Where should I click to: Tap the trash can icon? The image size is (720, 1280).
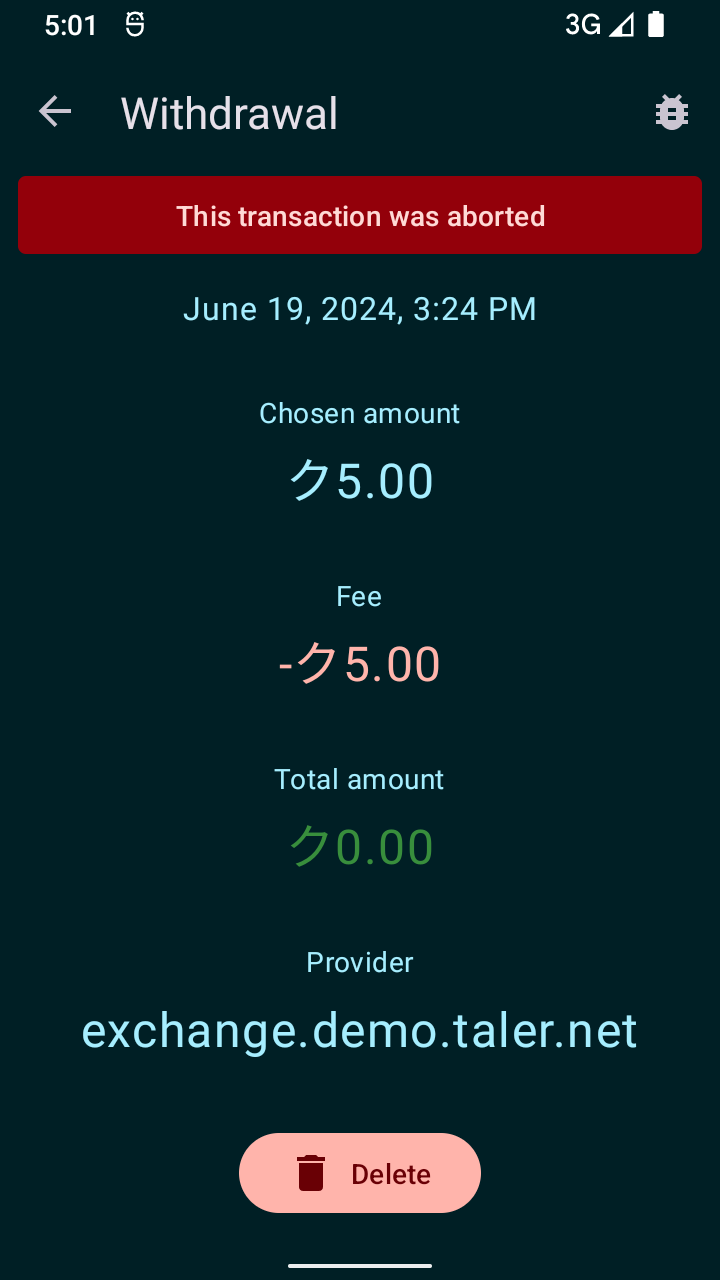(311, 1173)
